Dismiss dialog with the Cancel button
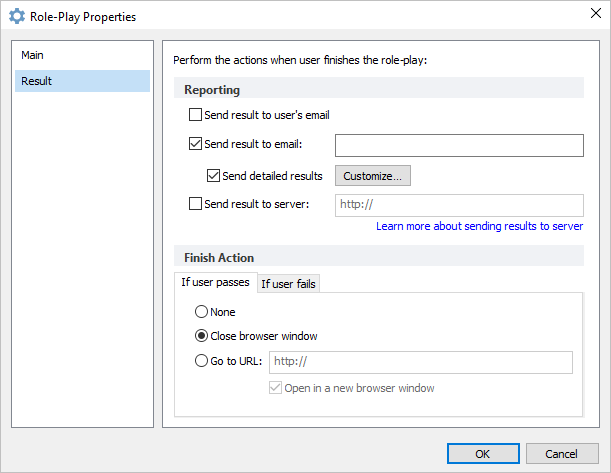The height and width of the screenshot is (473, 611). 562,454
